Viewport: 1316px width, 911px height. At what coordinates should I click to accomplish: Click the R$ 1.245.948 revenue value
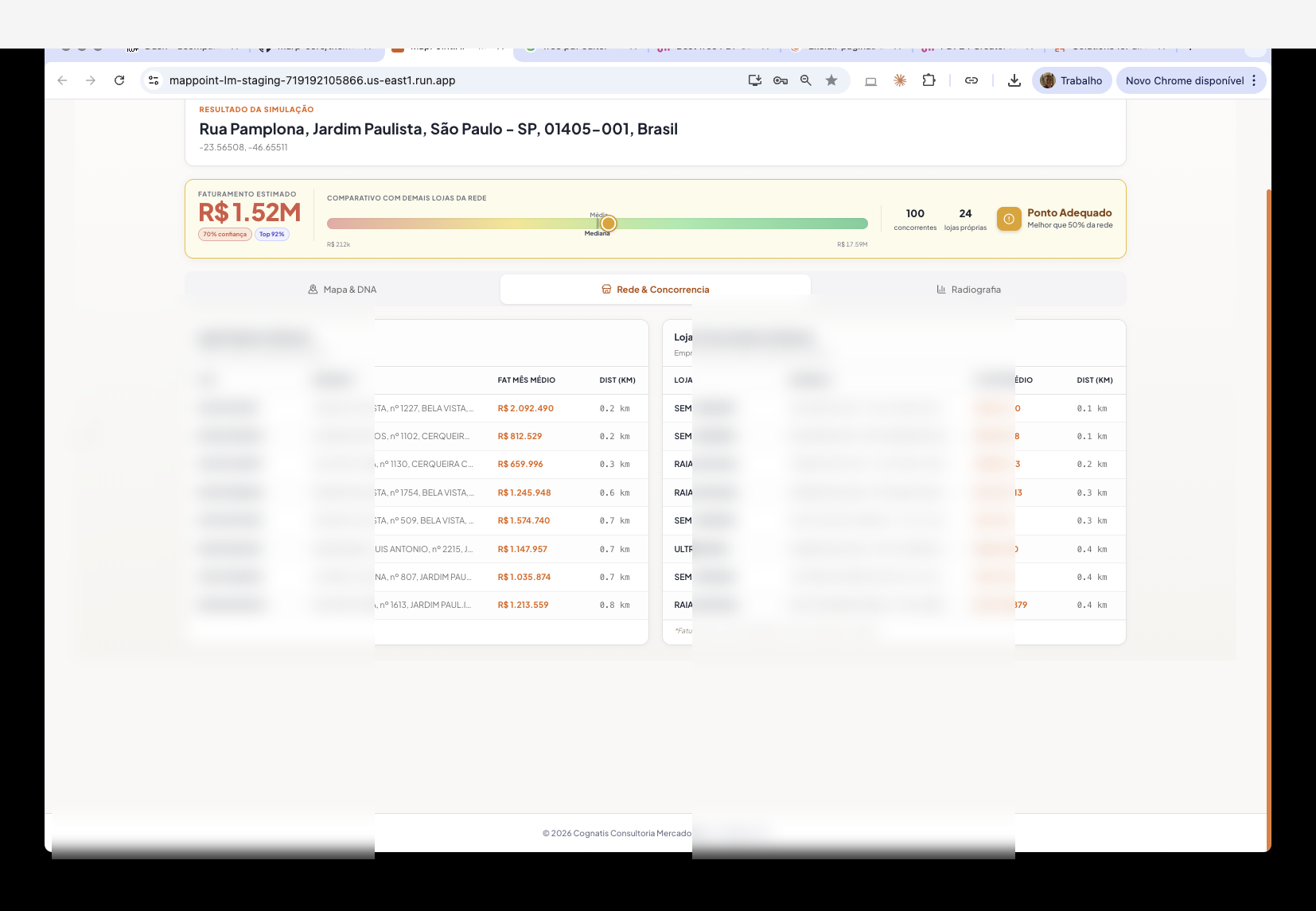pyautogui.click(x=524, y=492)
